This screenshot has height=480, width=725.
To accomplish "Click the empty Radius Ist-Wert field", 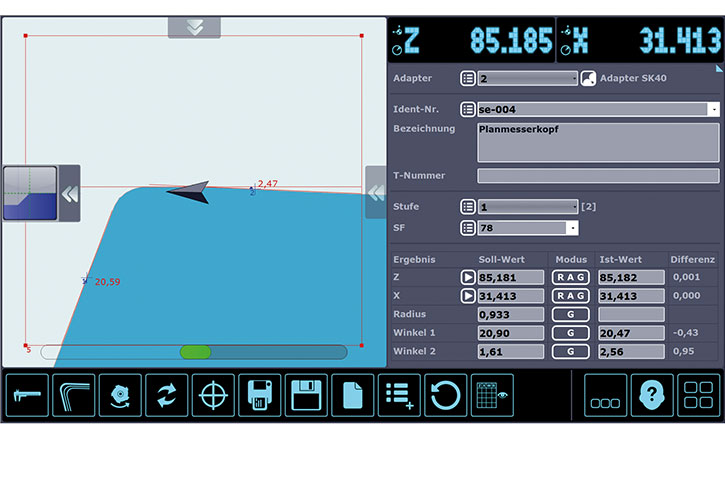I will click(632, 314).
